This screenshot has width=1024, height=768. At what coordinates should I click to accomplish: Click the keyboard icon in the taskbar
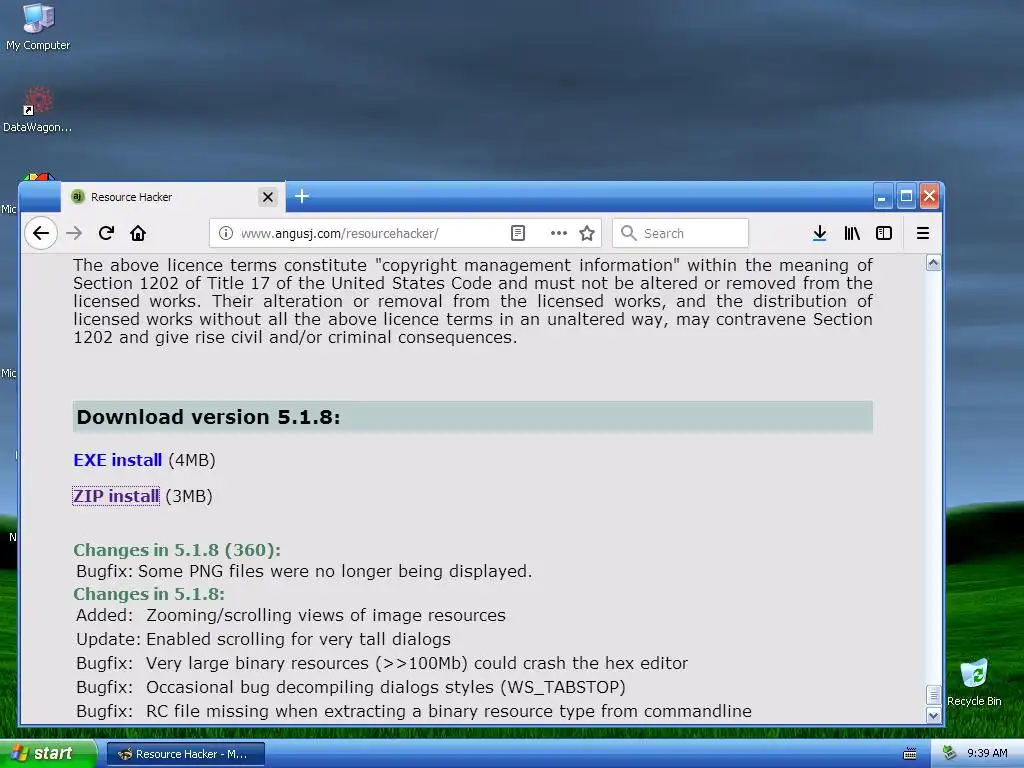(x=909, y=754)
